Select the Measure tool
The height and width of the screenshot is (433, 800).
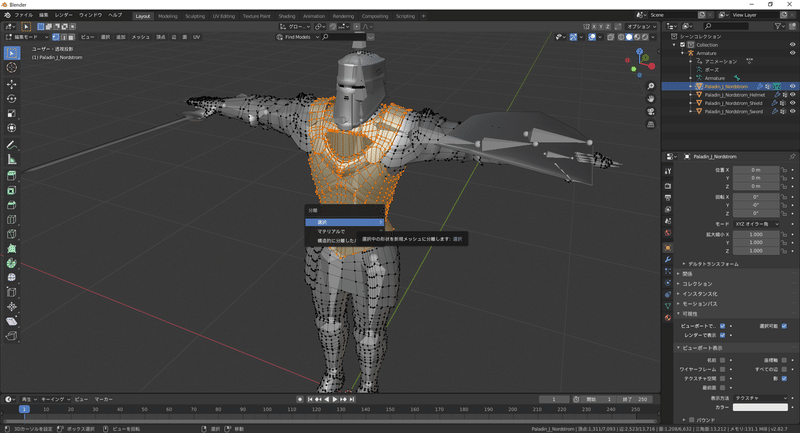(x=12, y=160)
